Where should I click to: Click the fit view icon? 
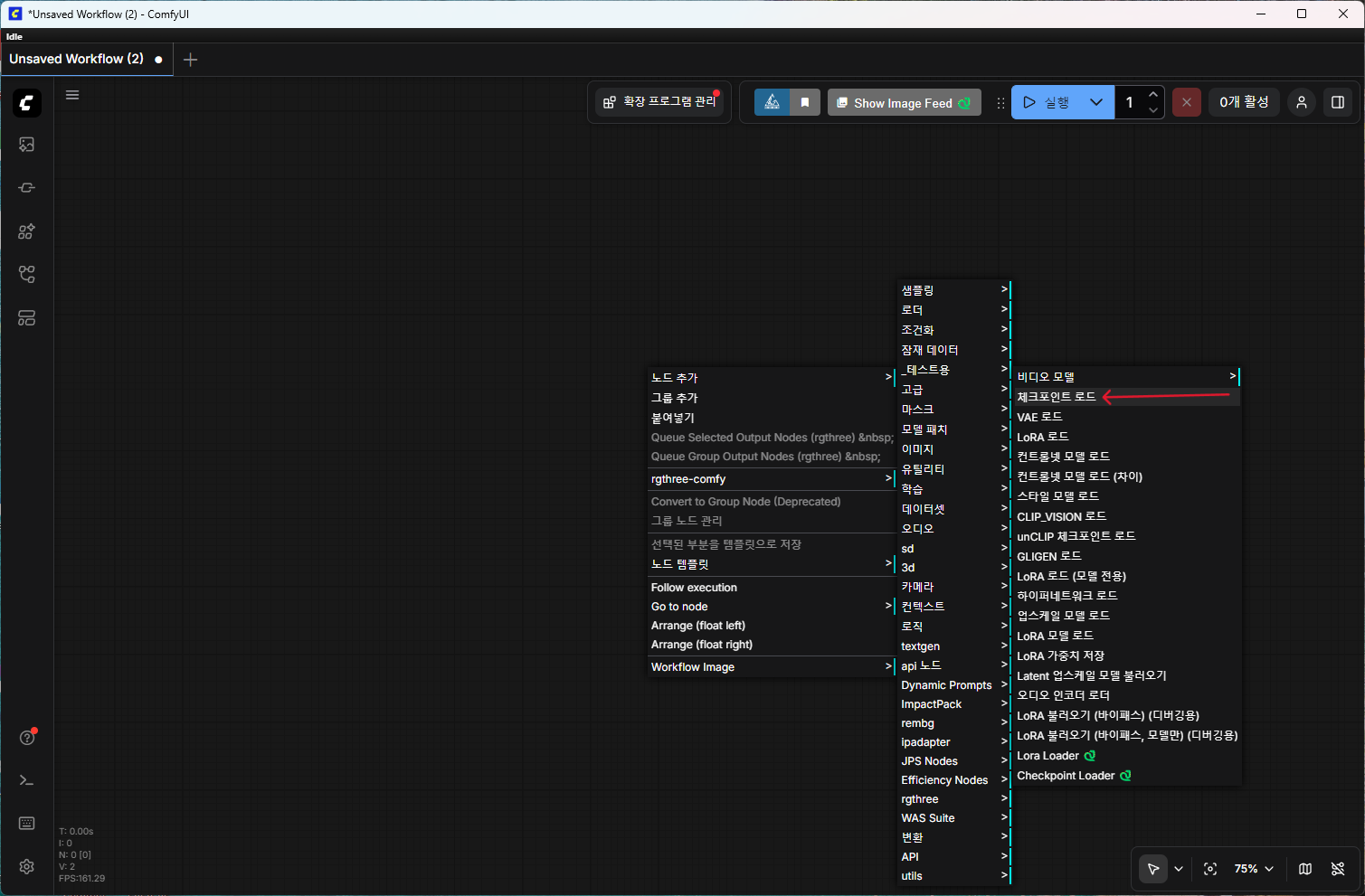point(1210,869)
